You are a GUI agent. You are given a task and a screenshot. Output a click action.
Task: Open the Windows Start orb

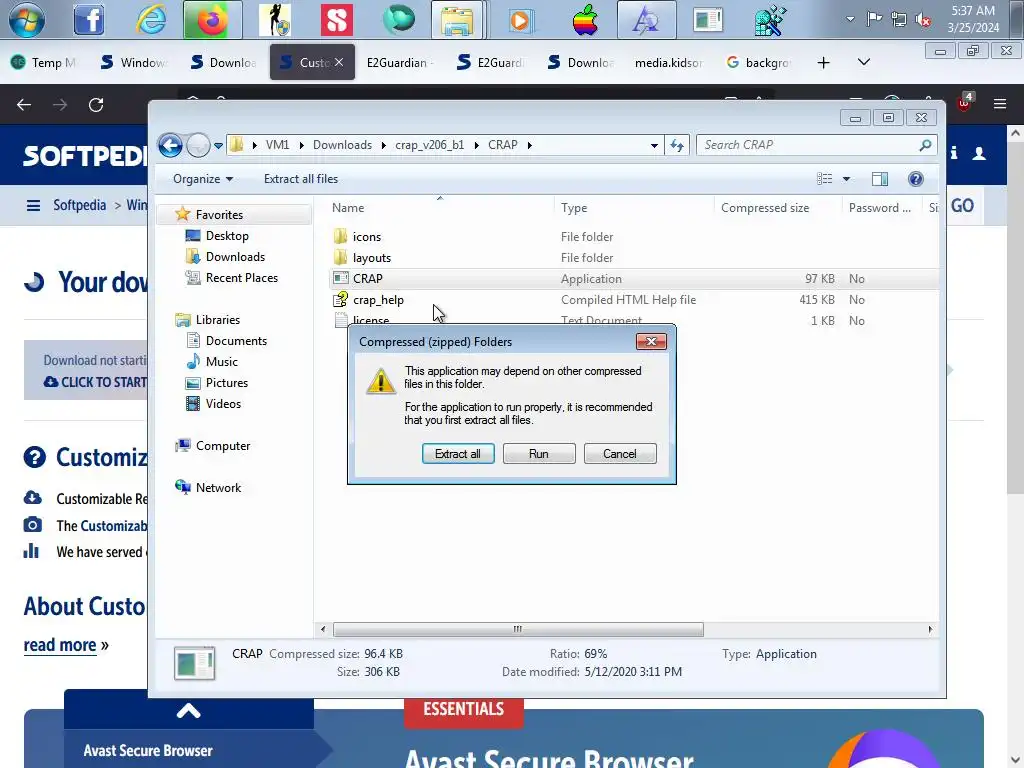tap(27, 19)
